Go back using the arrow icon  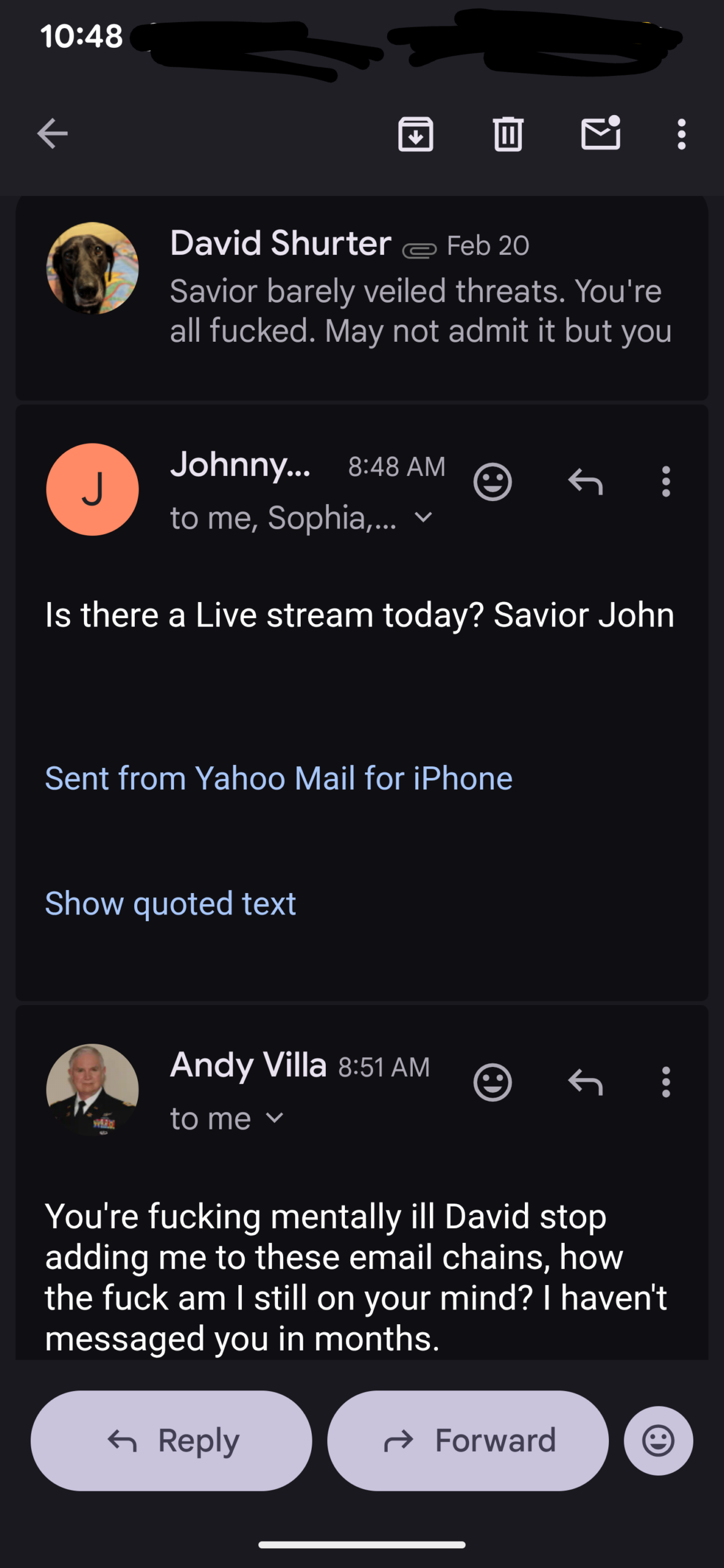point(53,134)
